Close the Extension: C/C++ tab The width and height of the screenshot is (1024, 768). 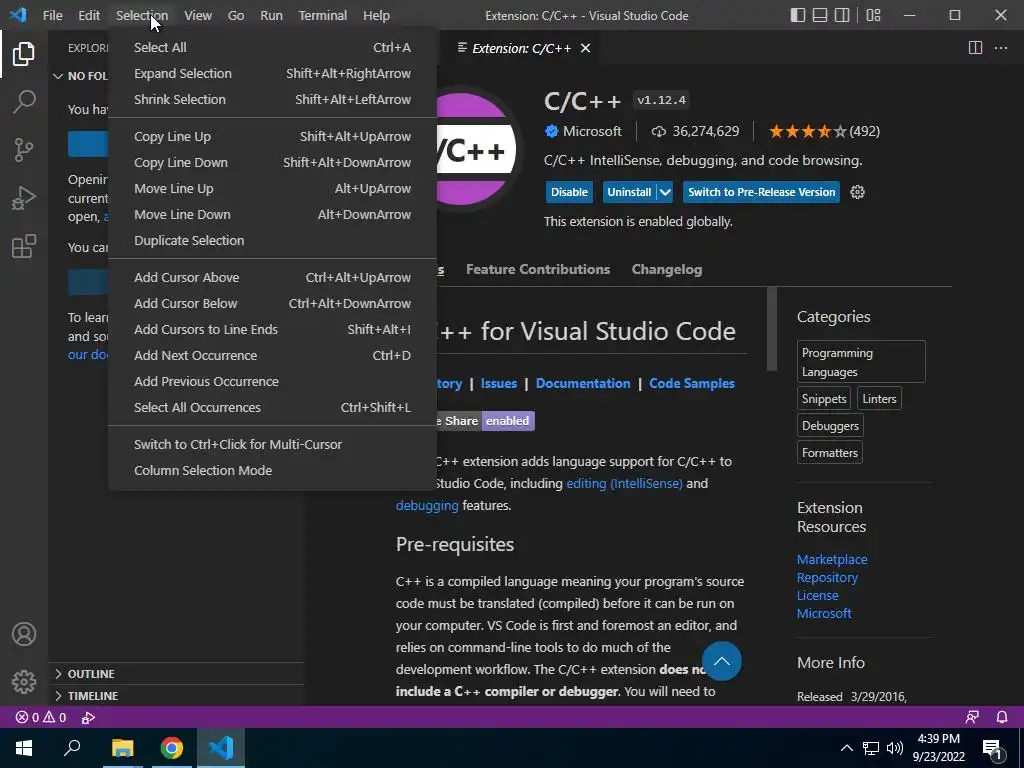tap(586, 48)
